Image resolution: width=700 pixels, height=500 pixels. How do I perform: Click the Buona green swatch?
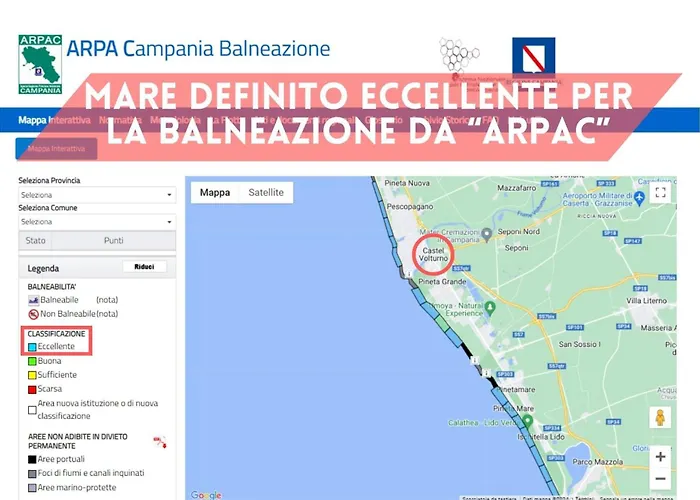[x=32, y=361]
